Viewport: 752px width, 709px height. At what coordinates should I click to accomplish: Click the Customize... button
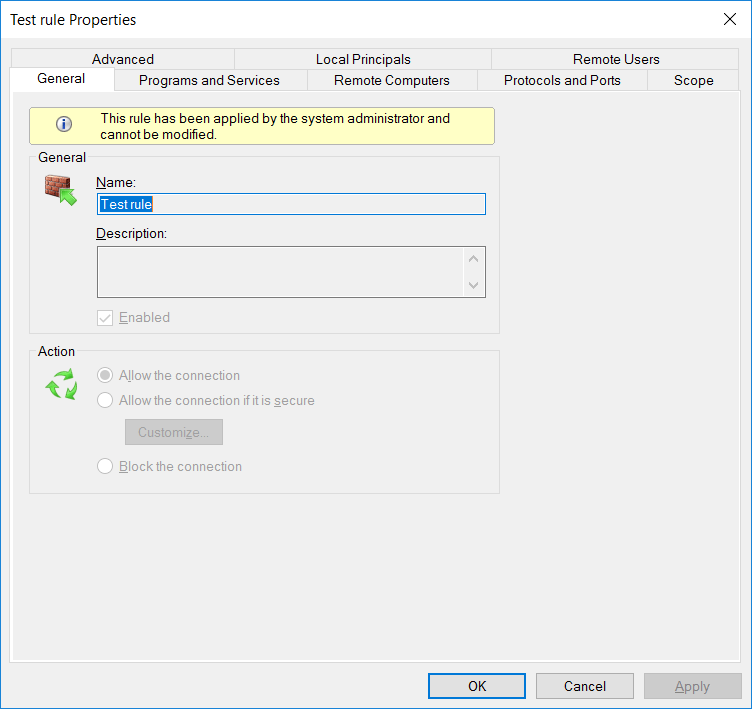click(174, 432)
